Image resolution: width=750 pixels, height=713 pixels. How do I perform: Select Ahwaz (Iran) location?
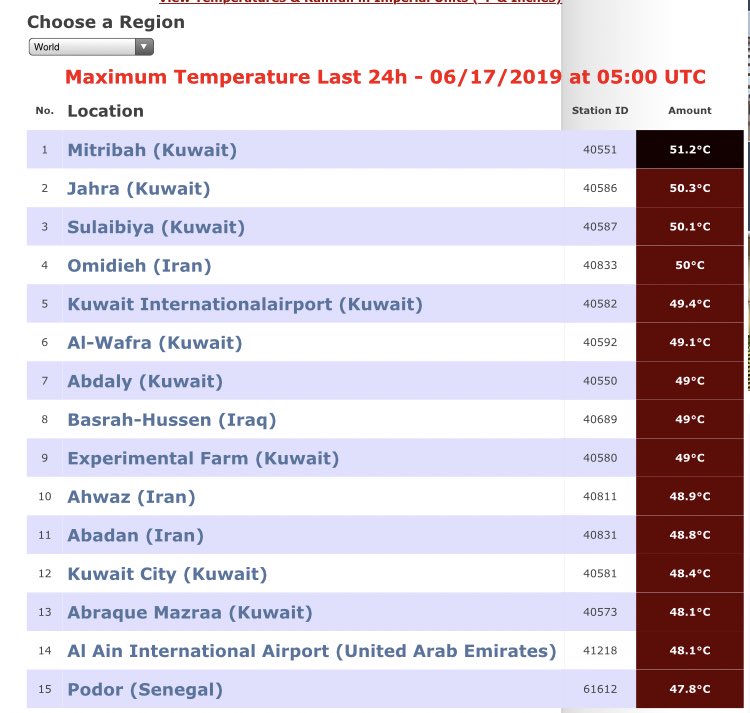point(131,497)
